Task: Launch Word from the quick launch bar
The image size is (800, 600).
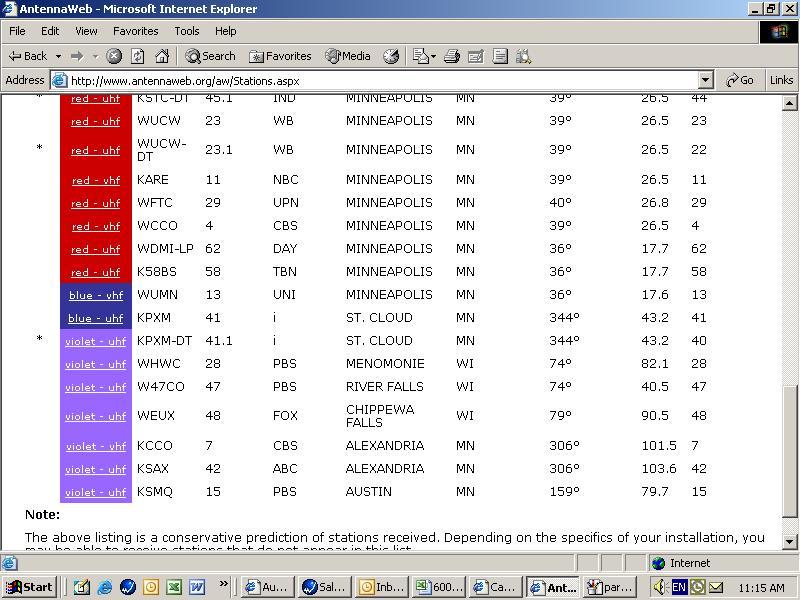Action: [197, 587]
